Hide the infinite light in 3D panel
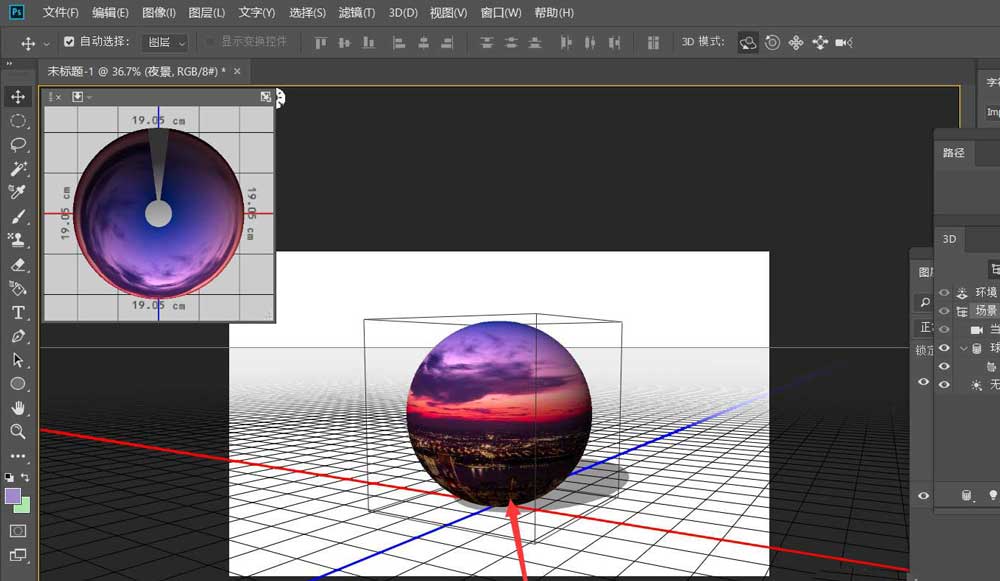The width and height of the screenshot is (1000, 581). tap(945, 385)
